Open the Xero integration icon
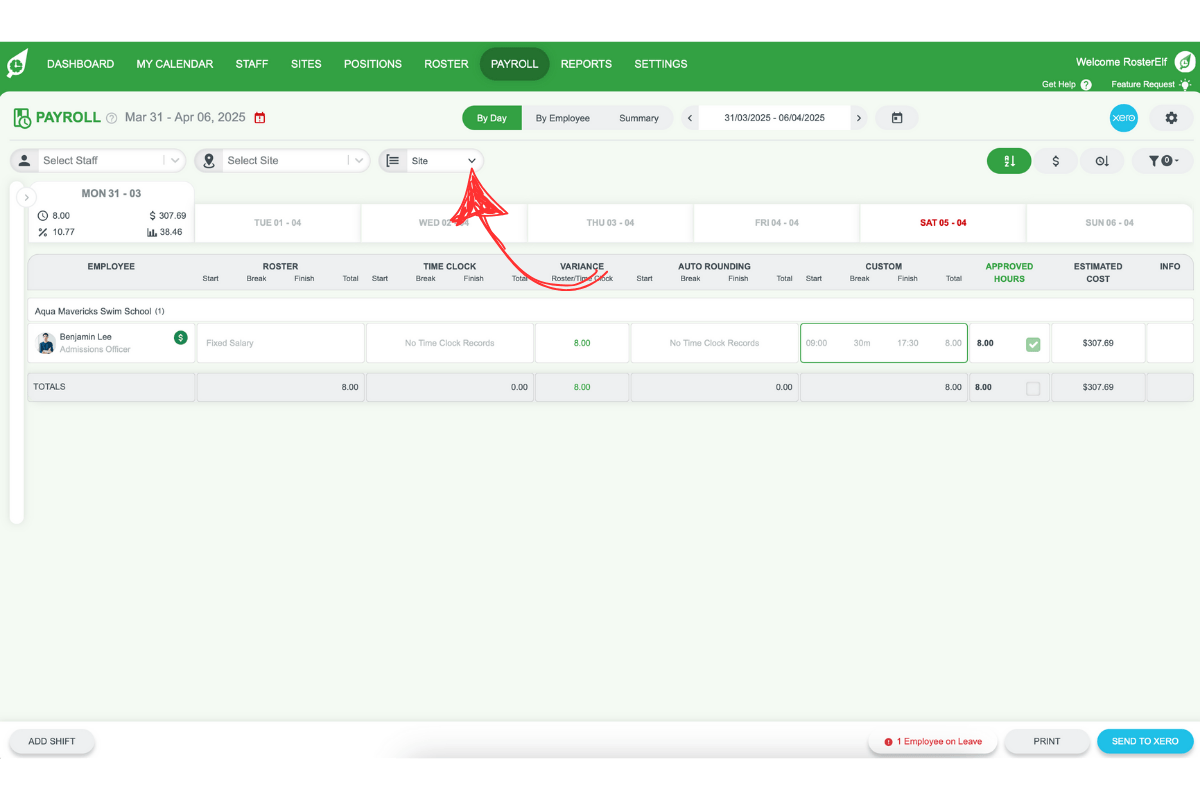This screenshot has width=1200, height=800. (x=1123, y=117)
